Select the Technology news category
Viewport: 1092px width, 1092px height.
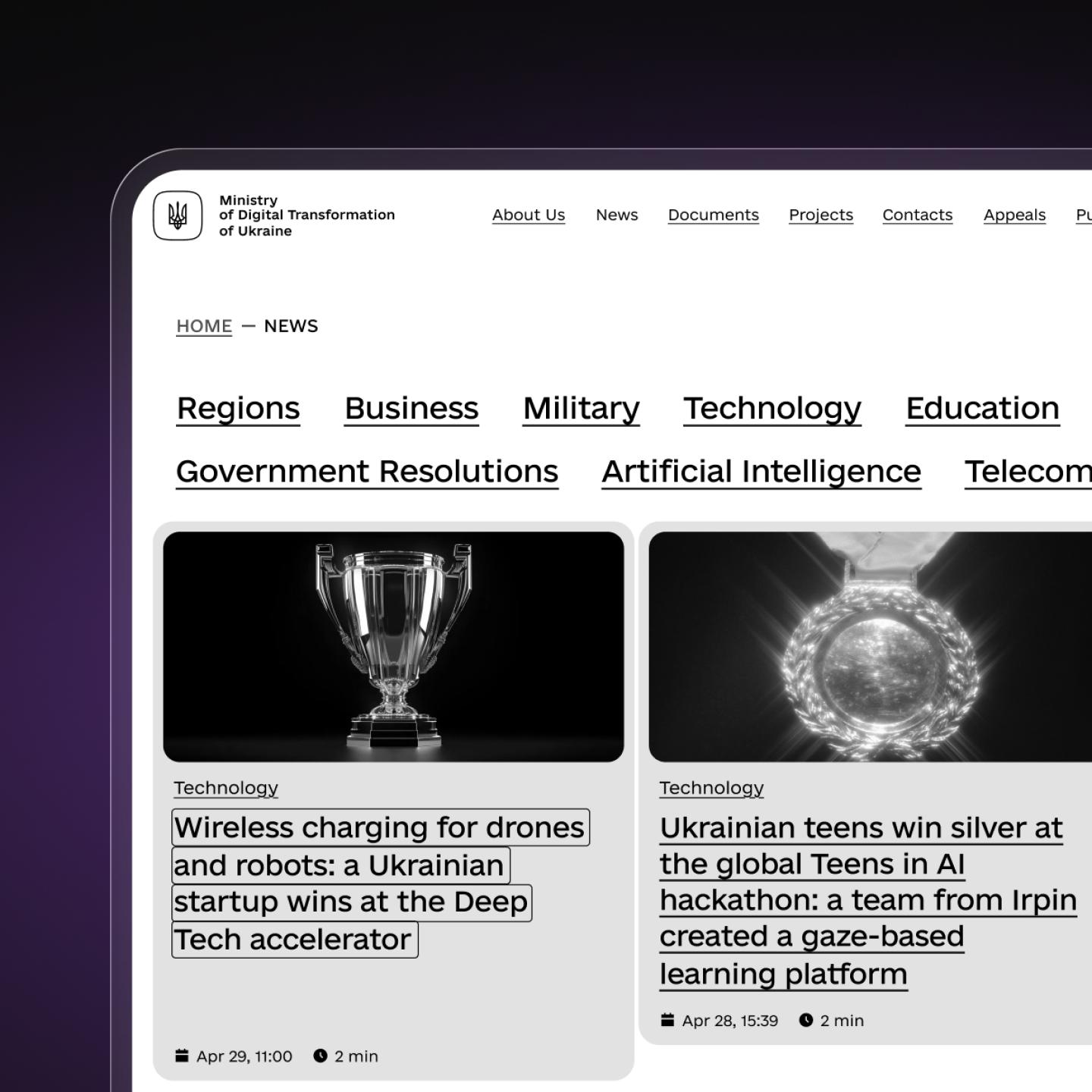pos(772,409)
